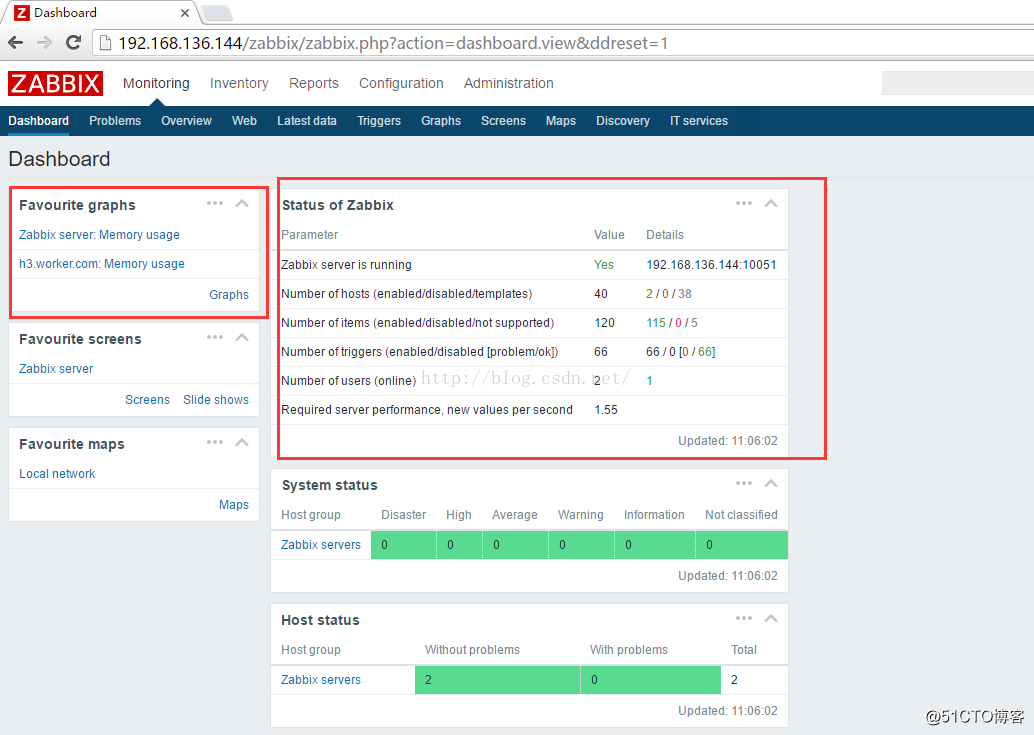Open the Reports menu
The image size is (1034, 735).
[x=314, y=83]
